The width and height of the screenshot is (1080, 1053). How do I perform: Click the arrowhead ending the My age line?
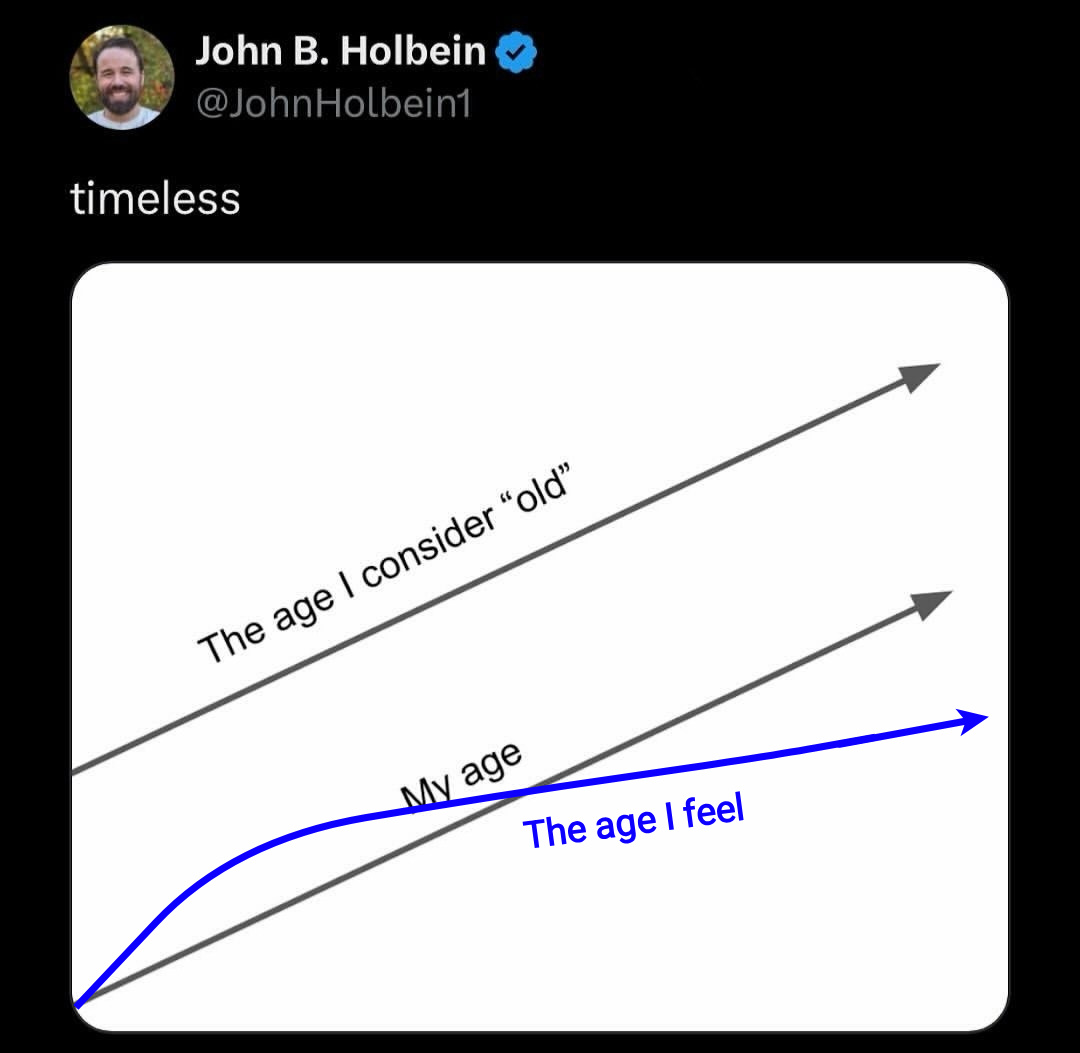pos(932,602)
